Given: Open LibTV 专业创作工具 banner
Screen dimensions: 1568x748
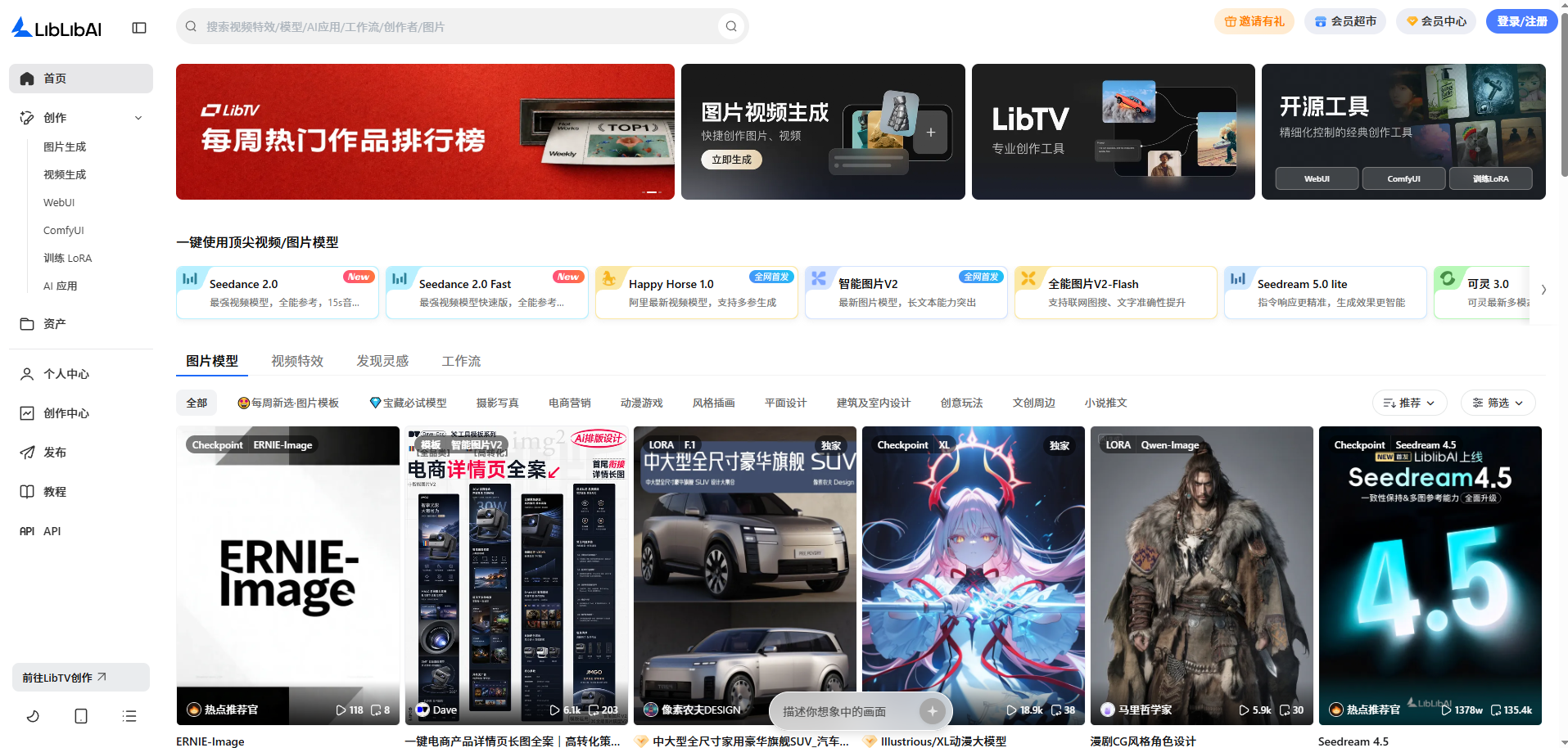Looking at the screenshot, I should [x=1113, y=132].
